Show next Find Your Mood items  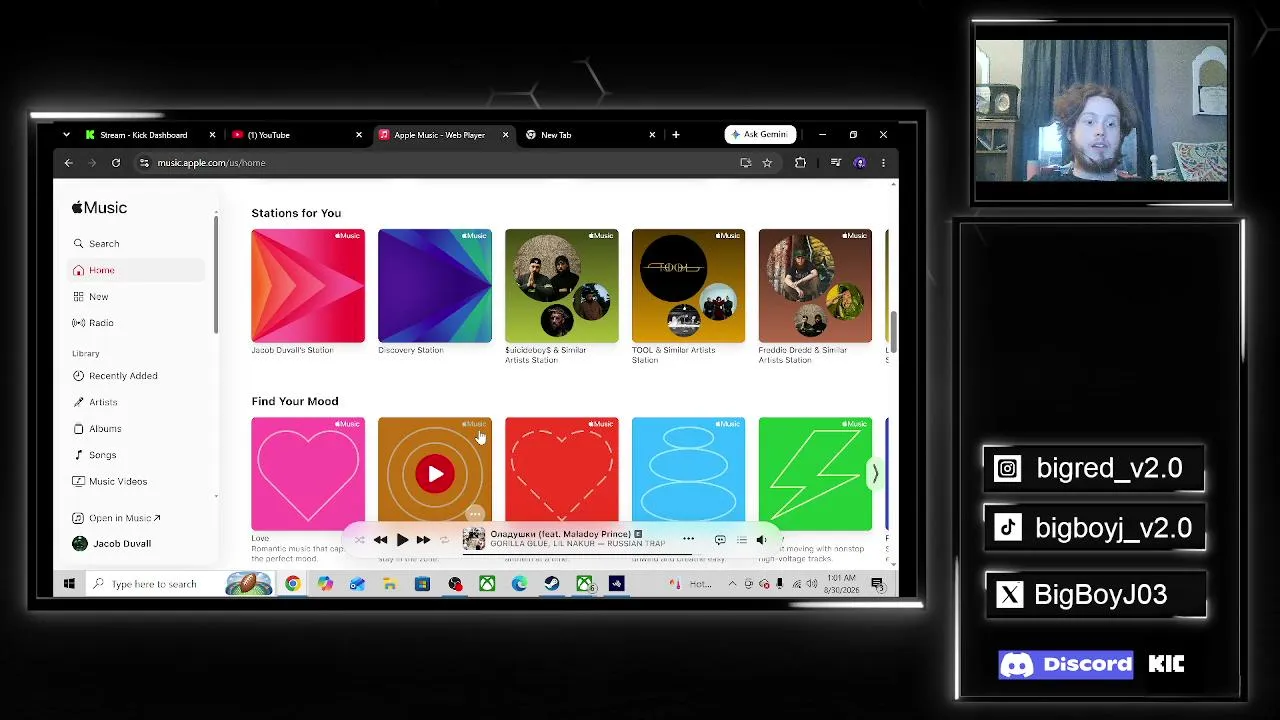875,474
